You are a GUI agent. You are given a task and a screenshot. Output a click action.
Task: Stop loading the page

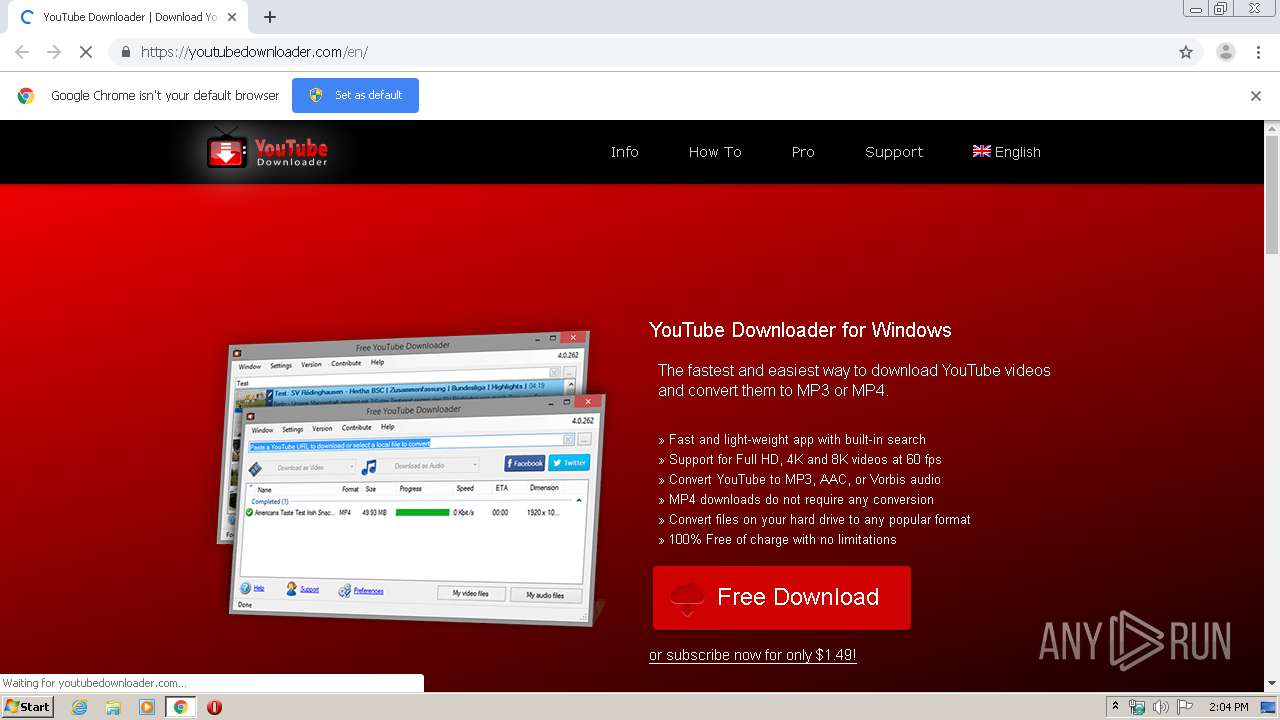(85, 52)
